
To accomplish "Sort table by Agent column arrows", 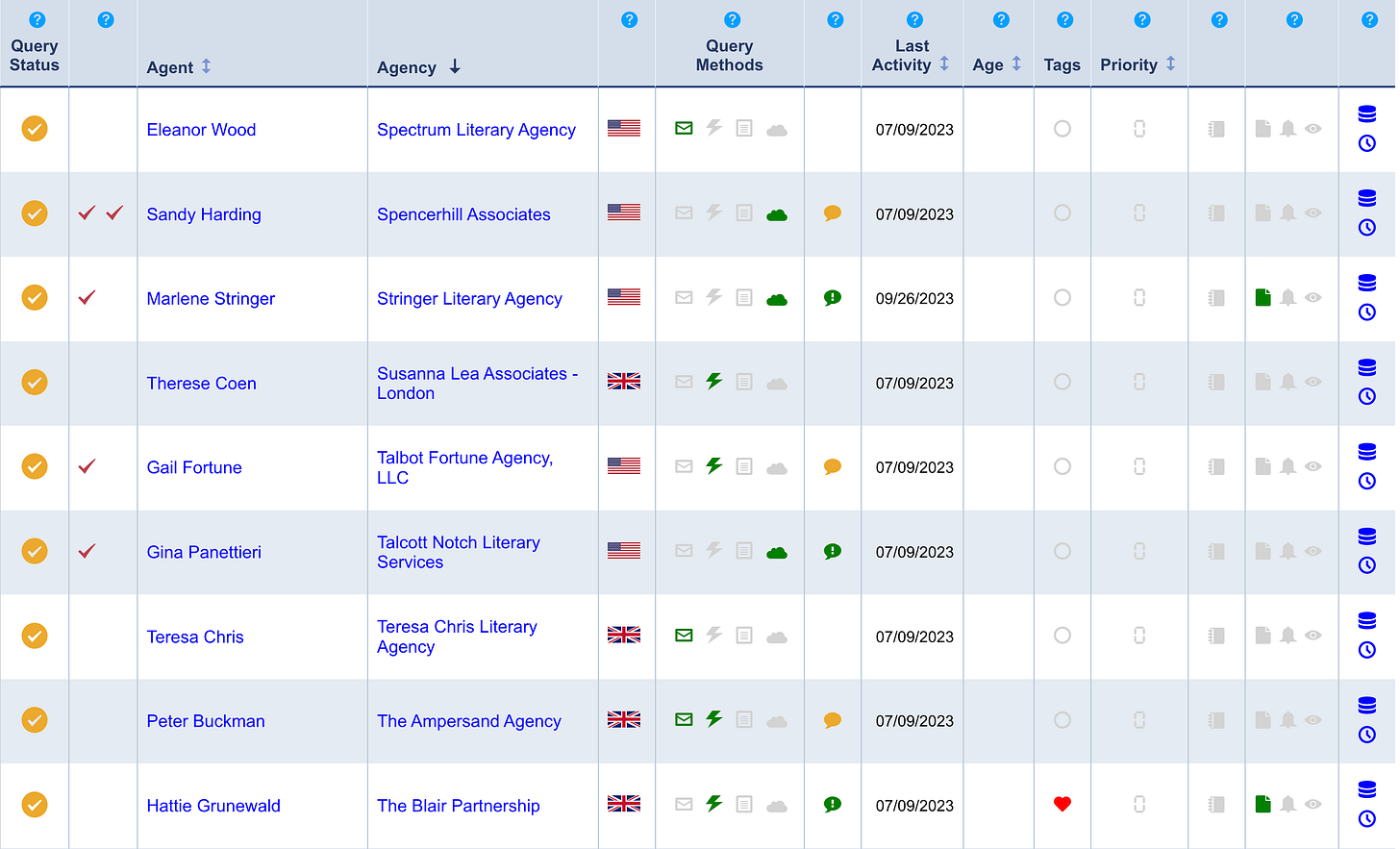I will [206, 66].
